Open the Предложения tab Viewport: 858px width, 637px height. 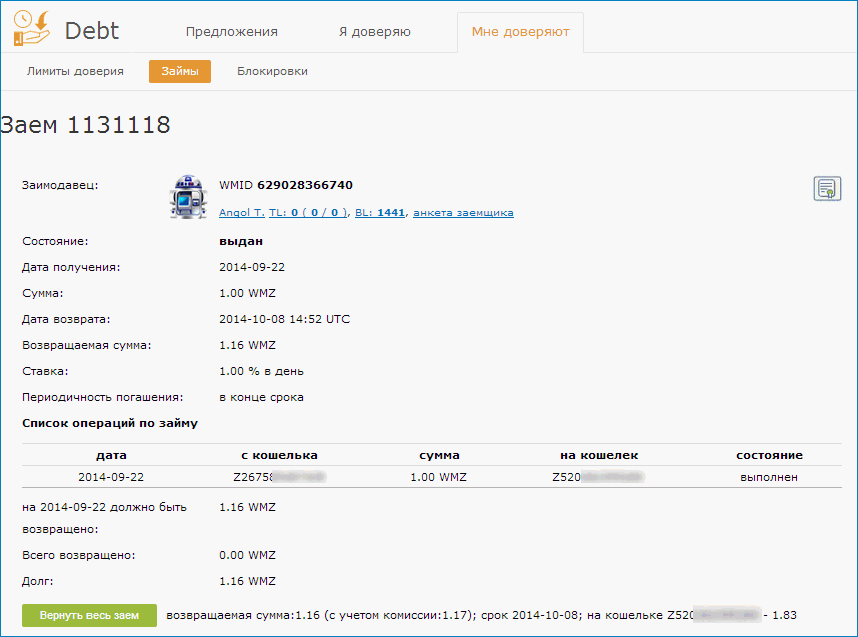(231, 32)
